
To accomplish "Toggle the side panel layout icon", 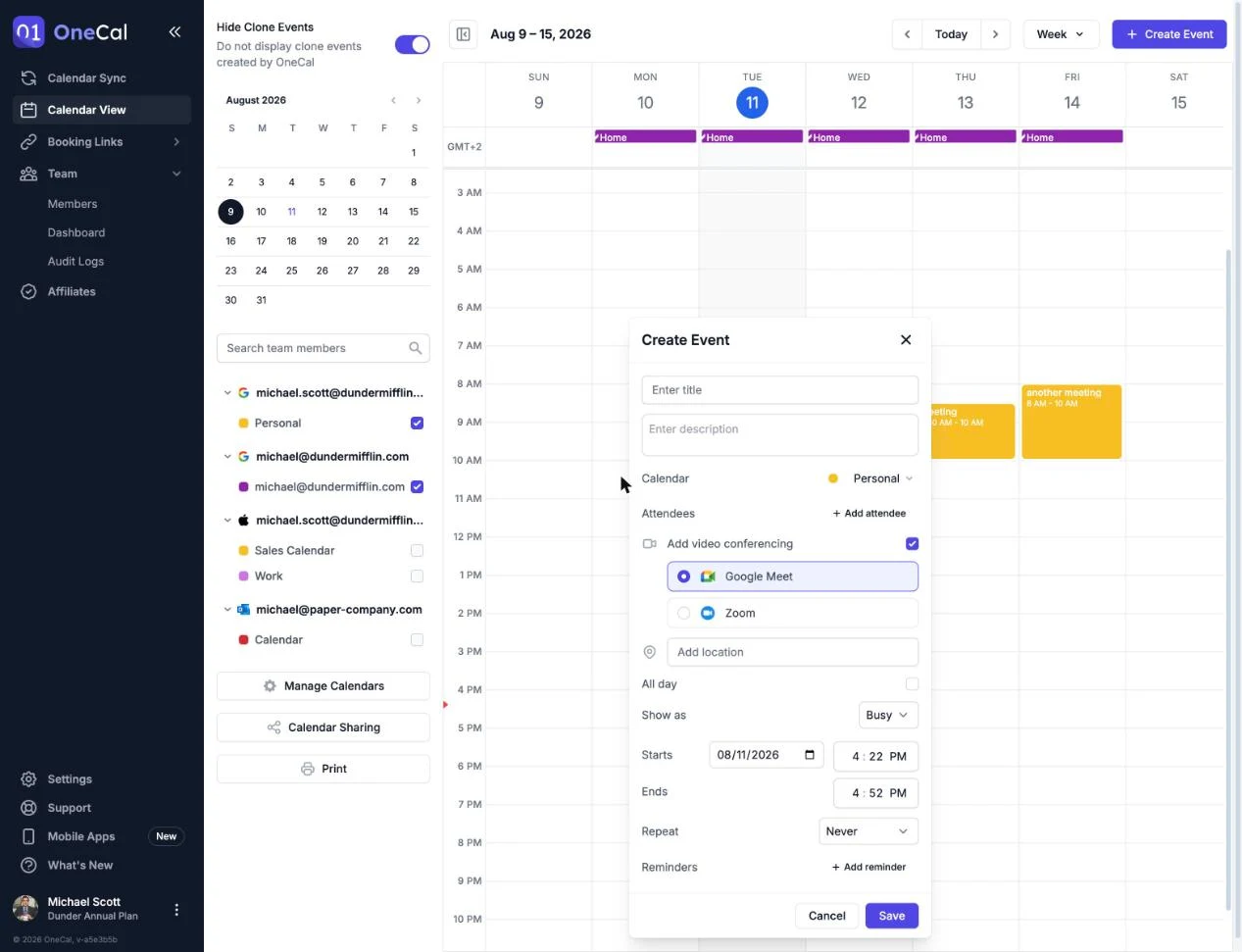I will pos(463,34).
